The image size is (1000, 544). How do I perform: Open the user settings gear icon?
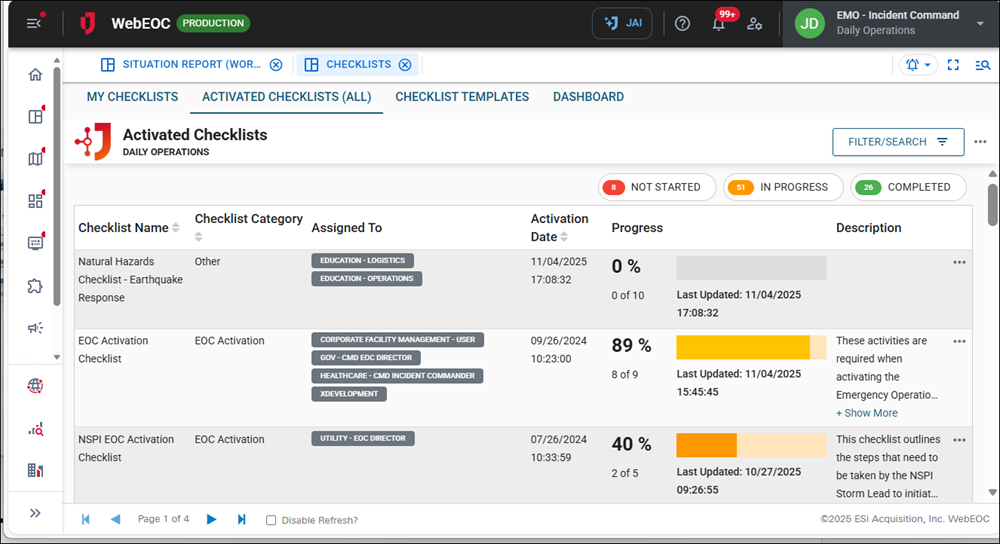point(755,24)
